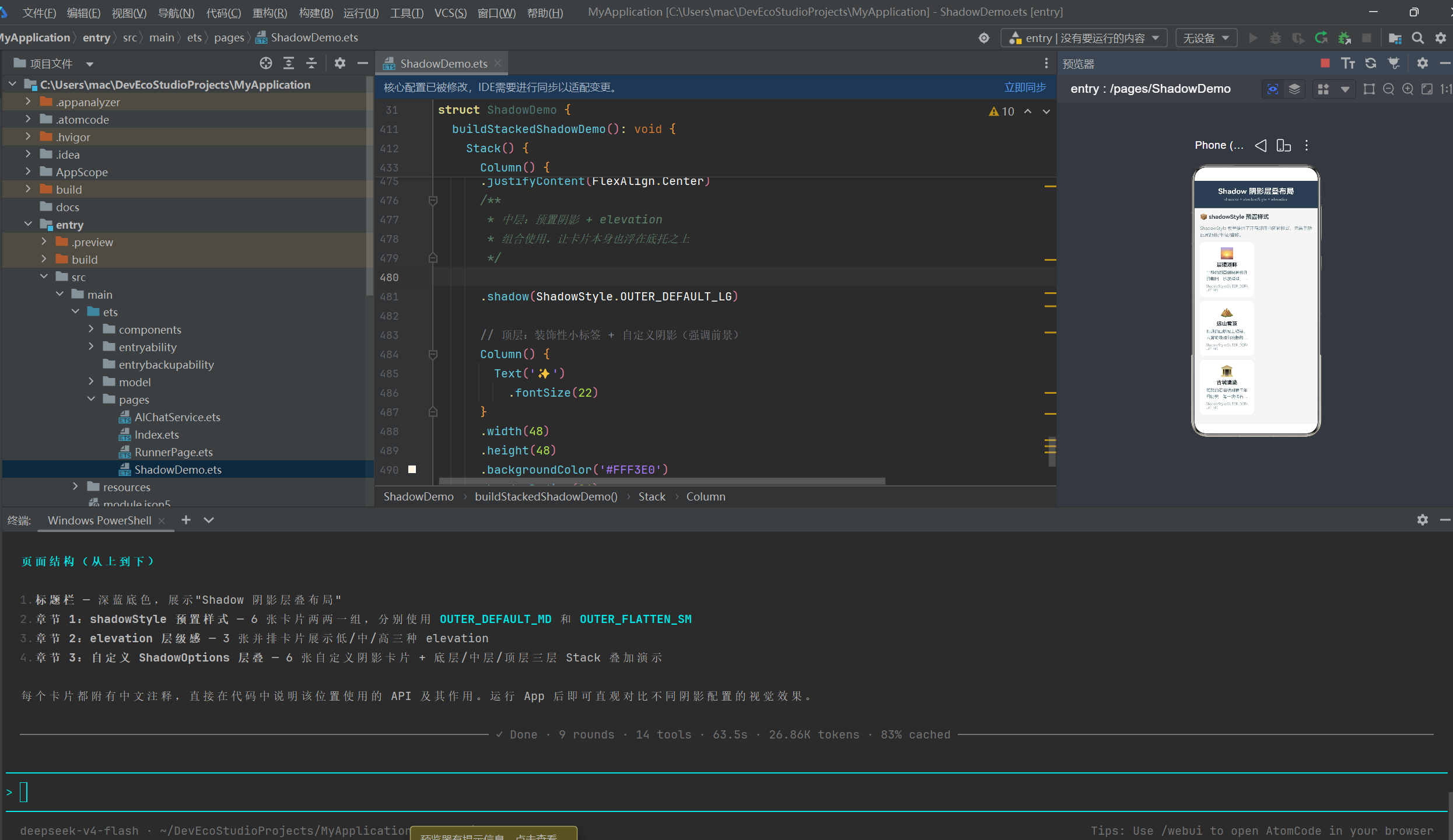Click the select opened file target icon in project panel
This screenshot has height=840, width=1453.
point(266,63)
